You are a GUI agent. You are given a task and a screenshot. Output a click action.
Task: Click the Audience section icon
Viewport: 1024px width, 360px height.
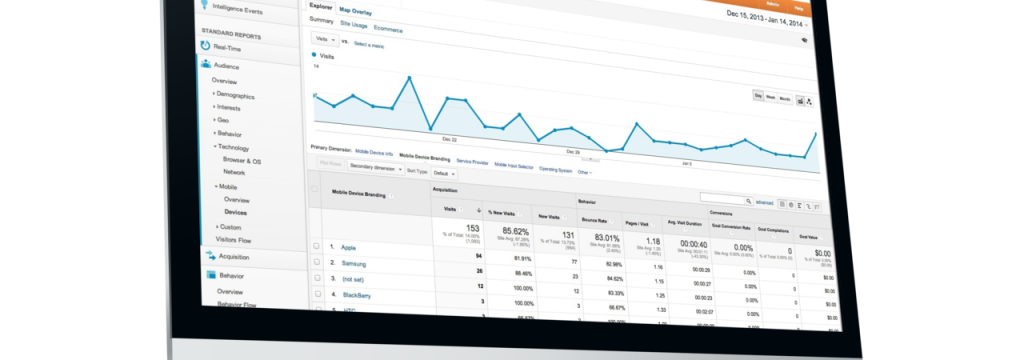pos(206,64)
